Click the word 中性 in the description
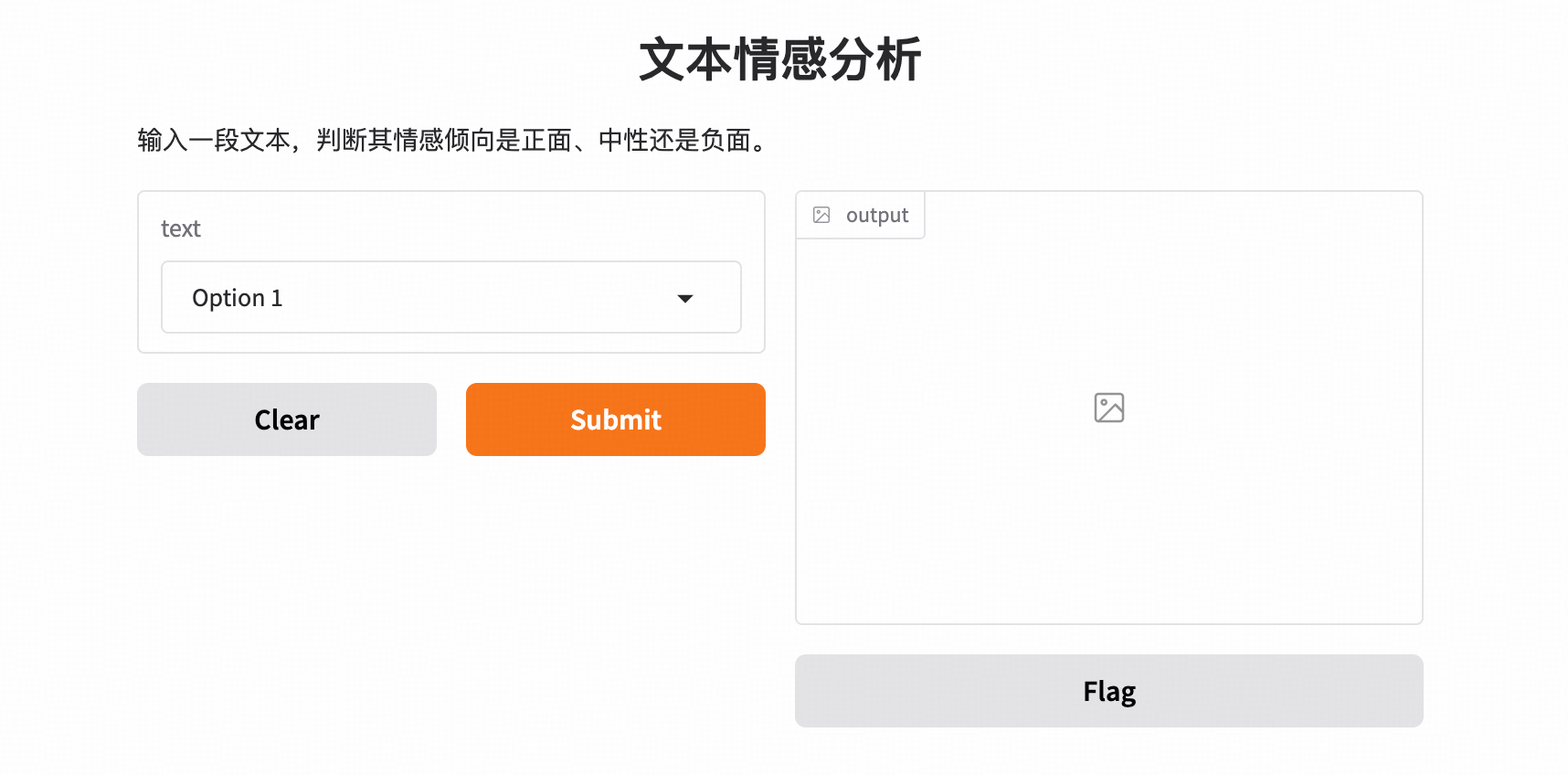 (x=623, y=140)
